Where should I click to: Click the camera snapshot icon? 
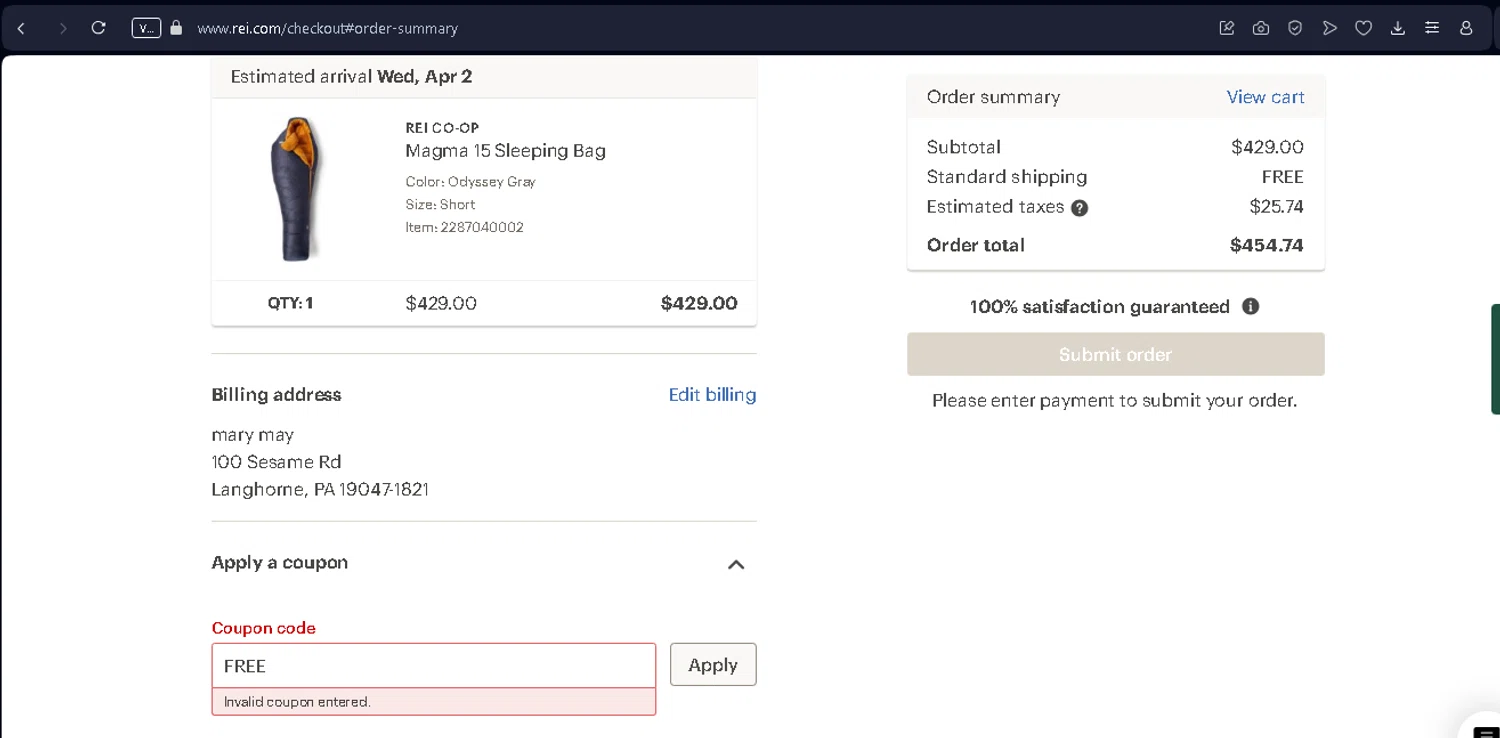point(1261,28)
